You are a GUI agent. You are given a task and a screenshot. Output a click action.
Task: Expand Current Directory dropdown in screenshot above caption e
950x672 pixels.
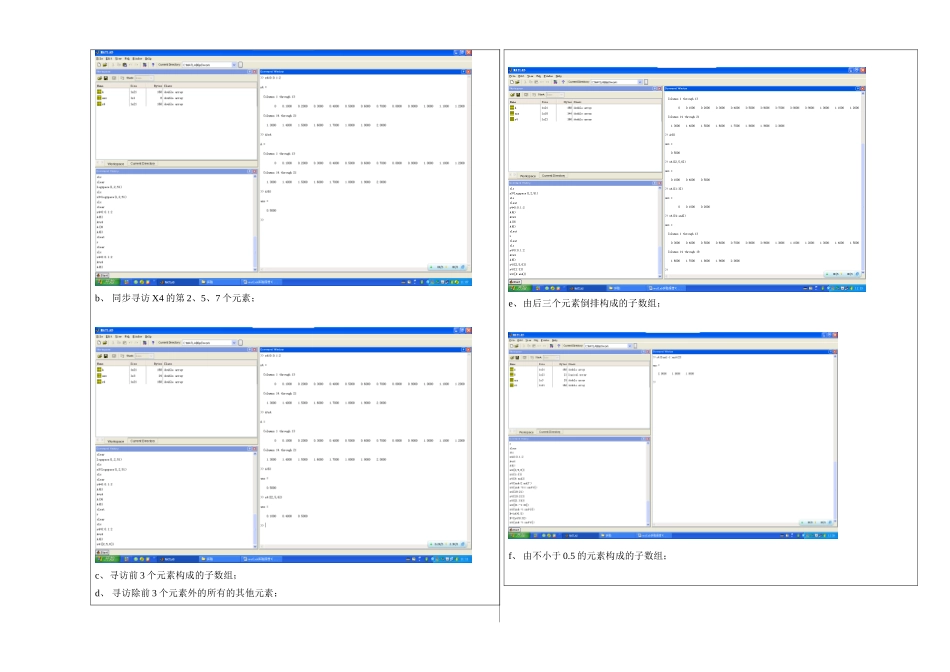tap(640, 82)
